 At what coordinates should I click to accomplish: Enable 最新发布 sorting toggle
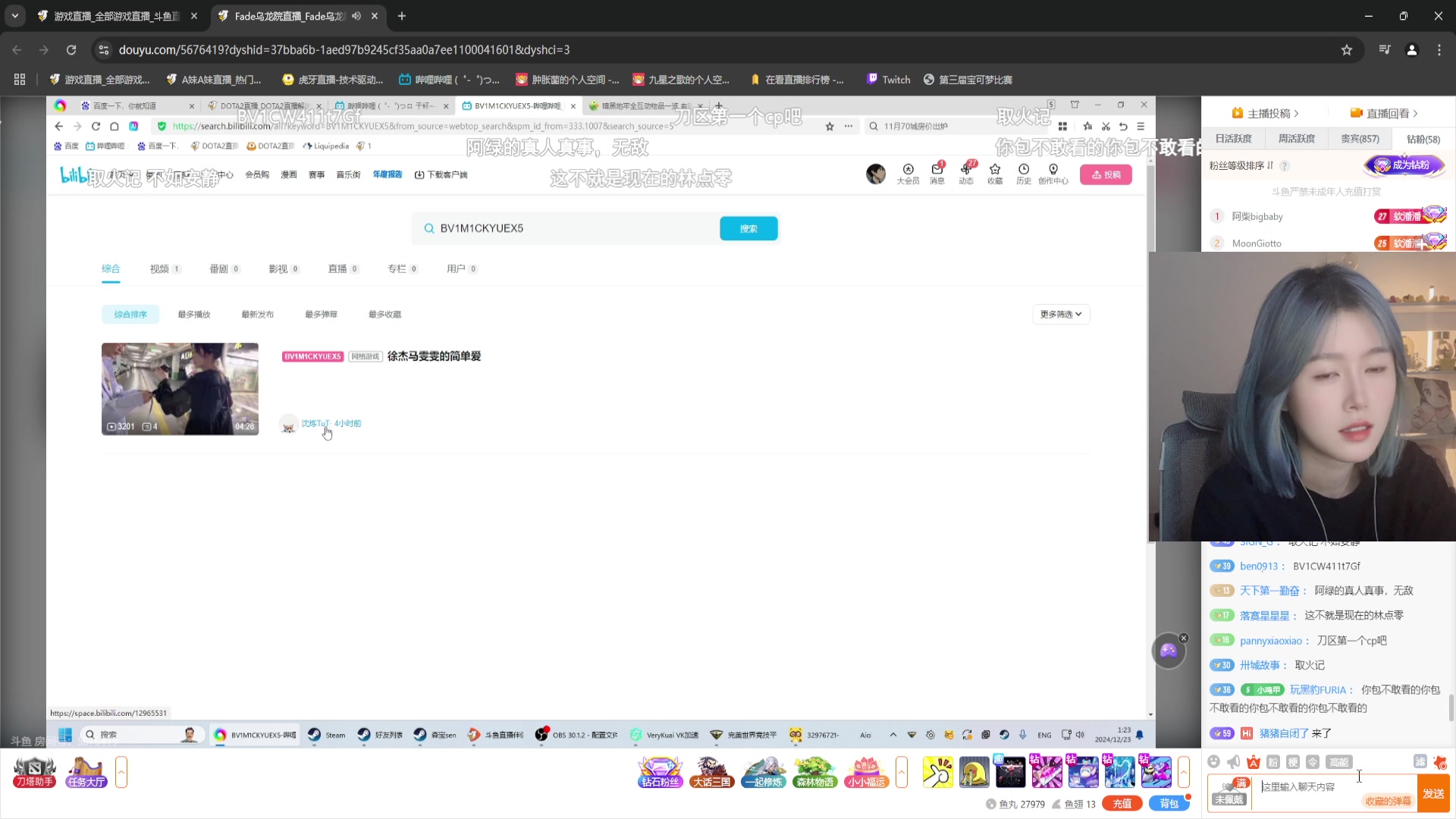[257, 314]
